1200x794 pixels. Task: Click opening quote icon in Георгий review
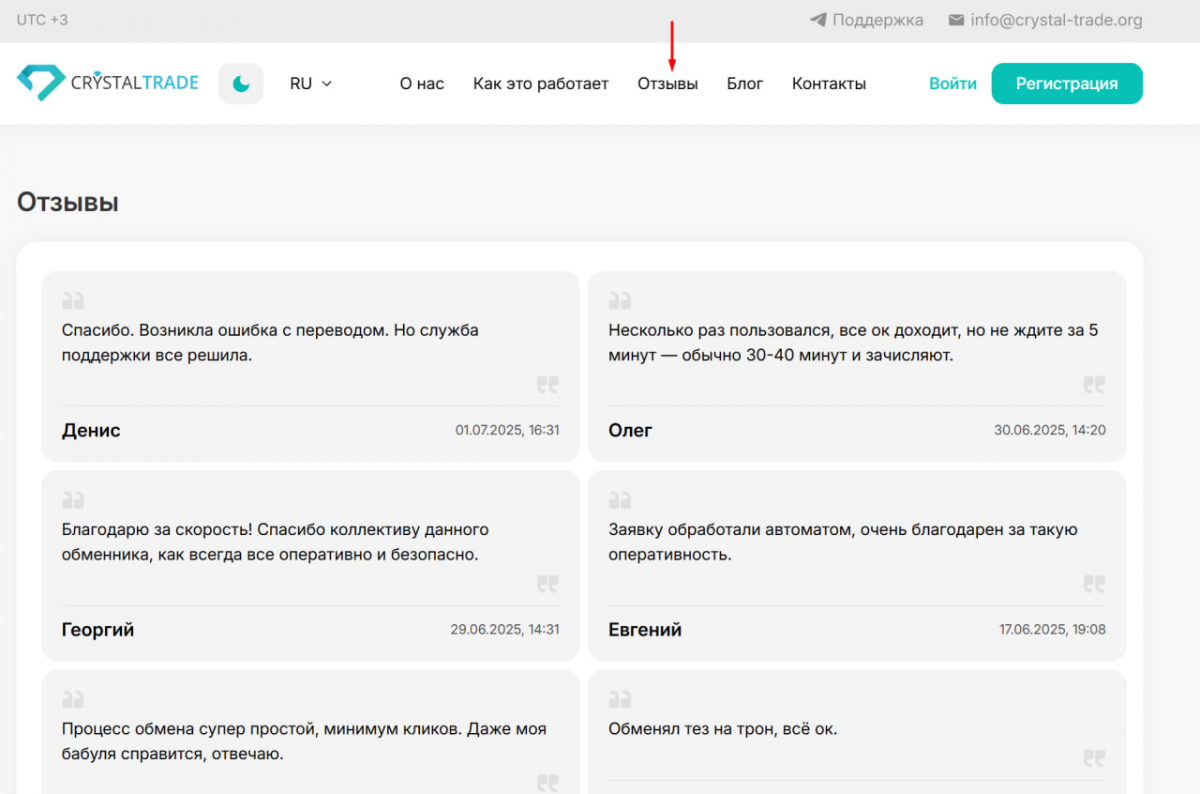coord(73,500)
